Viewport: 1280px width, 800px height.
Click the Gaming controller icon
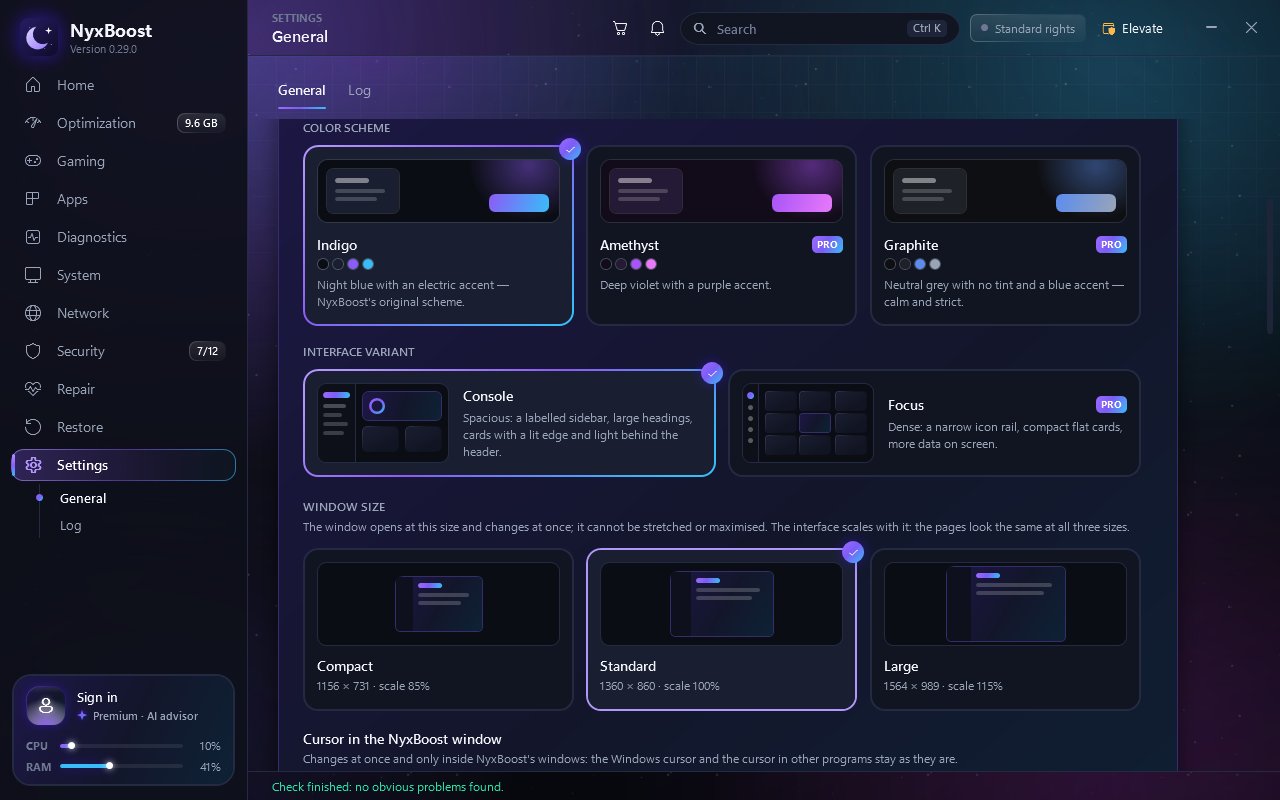coord(34,161)
